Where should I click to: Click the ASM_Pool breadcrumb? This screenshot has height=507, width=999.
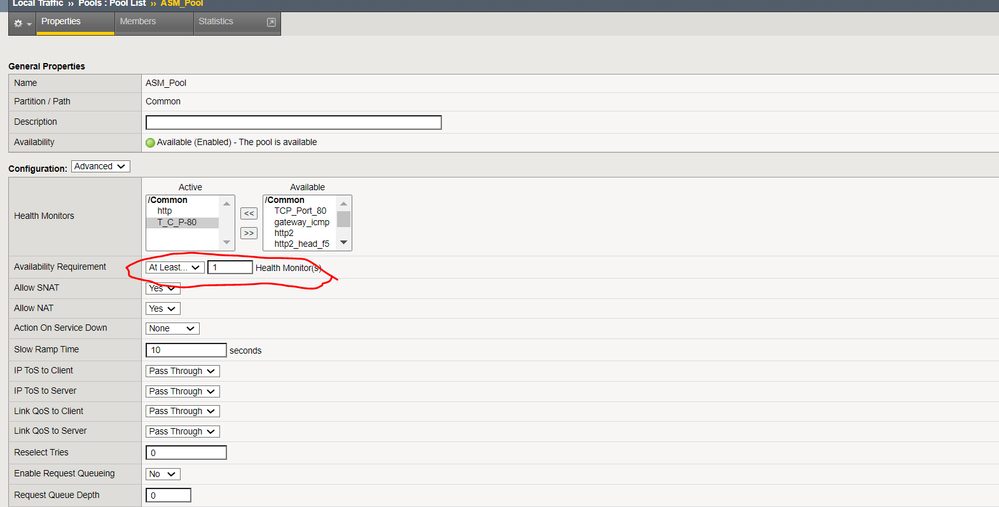point(182,3)
